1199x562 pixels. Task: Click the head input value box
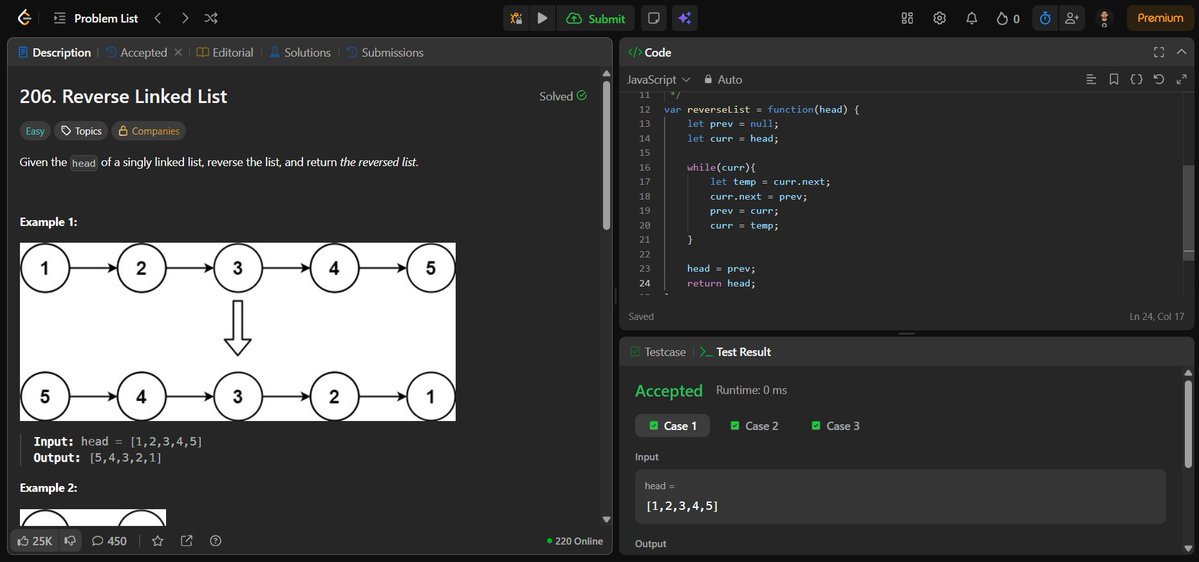coord(900,497)
